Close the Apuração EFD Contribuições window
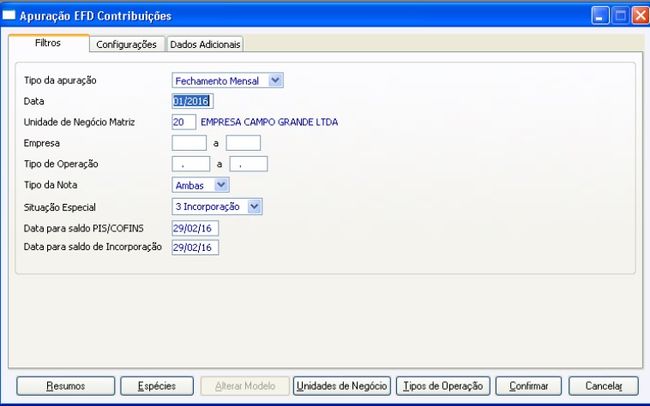 (640, 16)
